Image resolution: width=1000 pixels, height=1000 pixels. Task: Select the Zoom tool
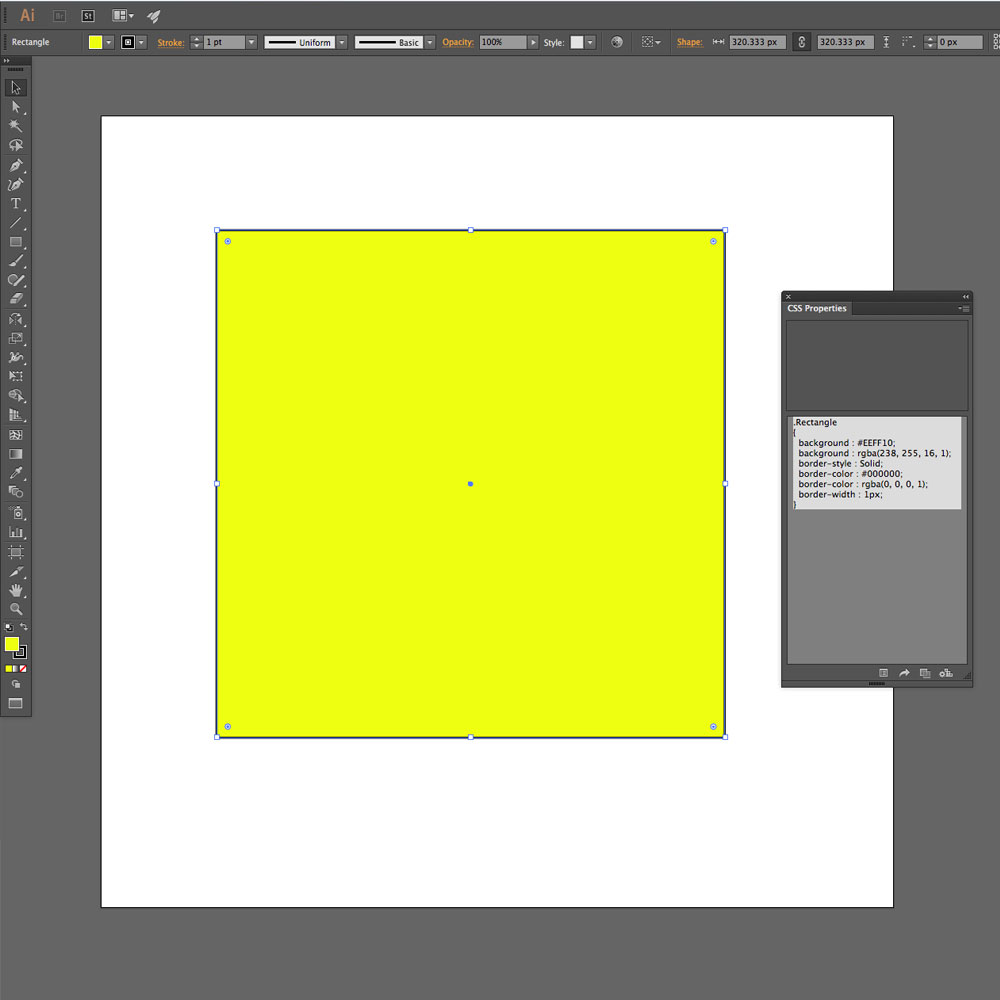16,609
